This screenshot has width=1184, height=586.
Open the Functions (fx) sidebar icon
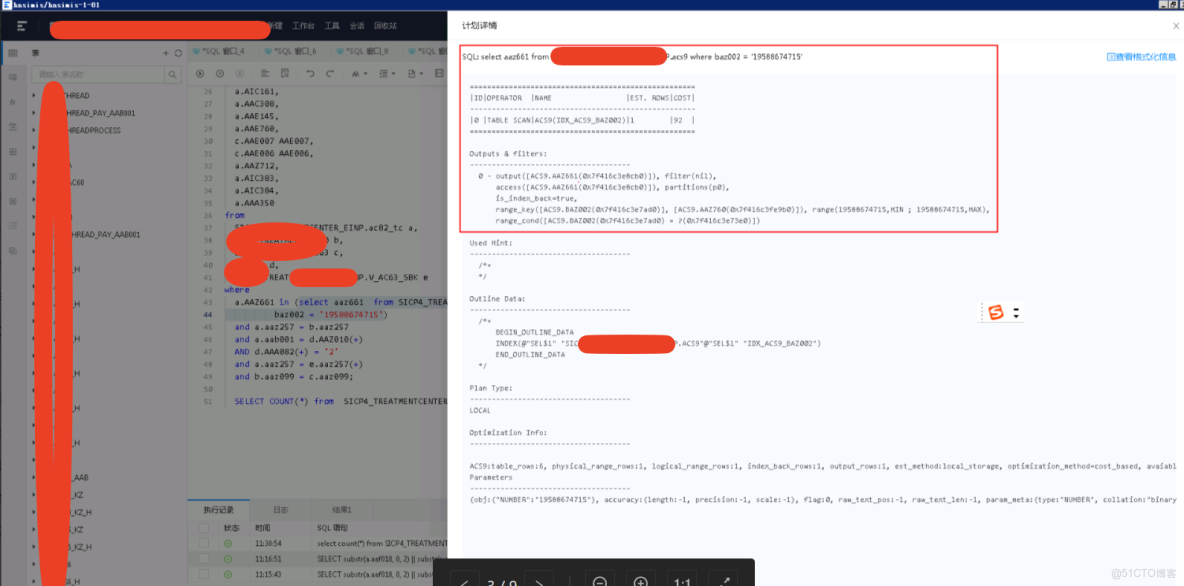[12, 101]
